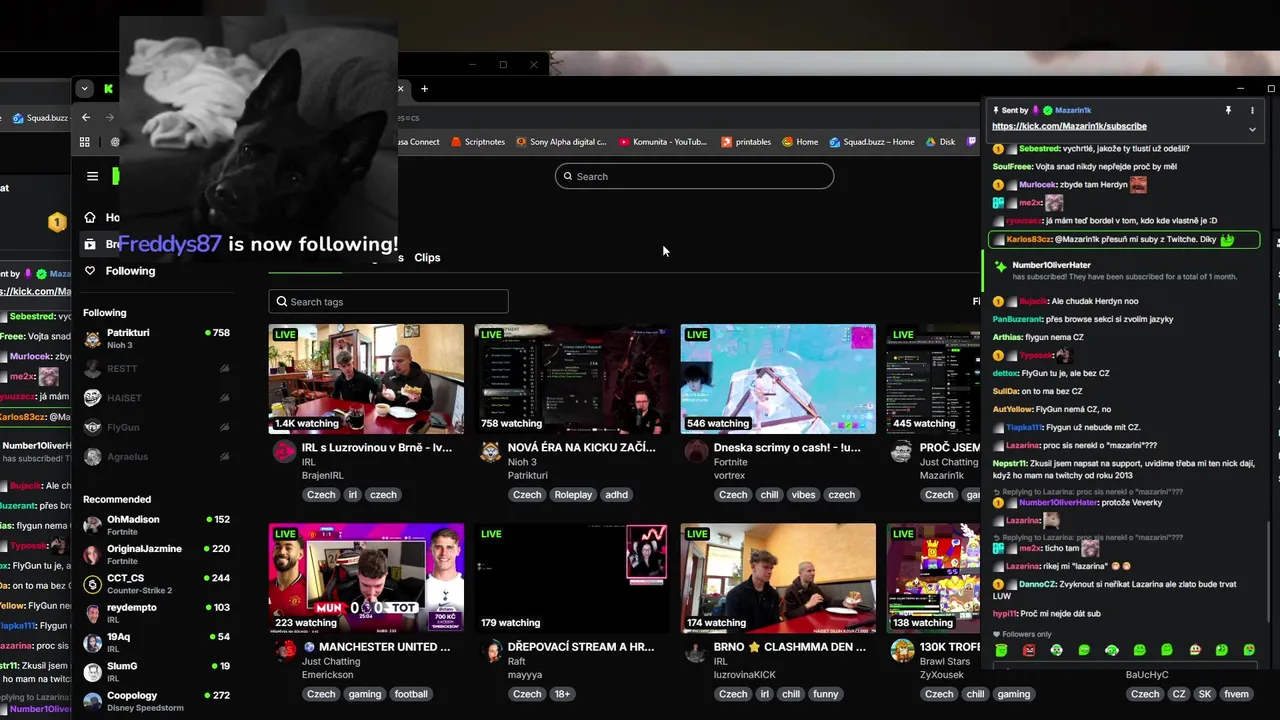Image resolution: width=1280 pixels, height=720 pixels.
Task: Open the Fortnite vortrex stream thumbnail
Action: [x=778, y=379]
